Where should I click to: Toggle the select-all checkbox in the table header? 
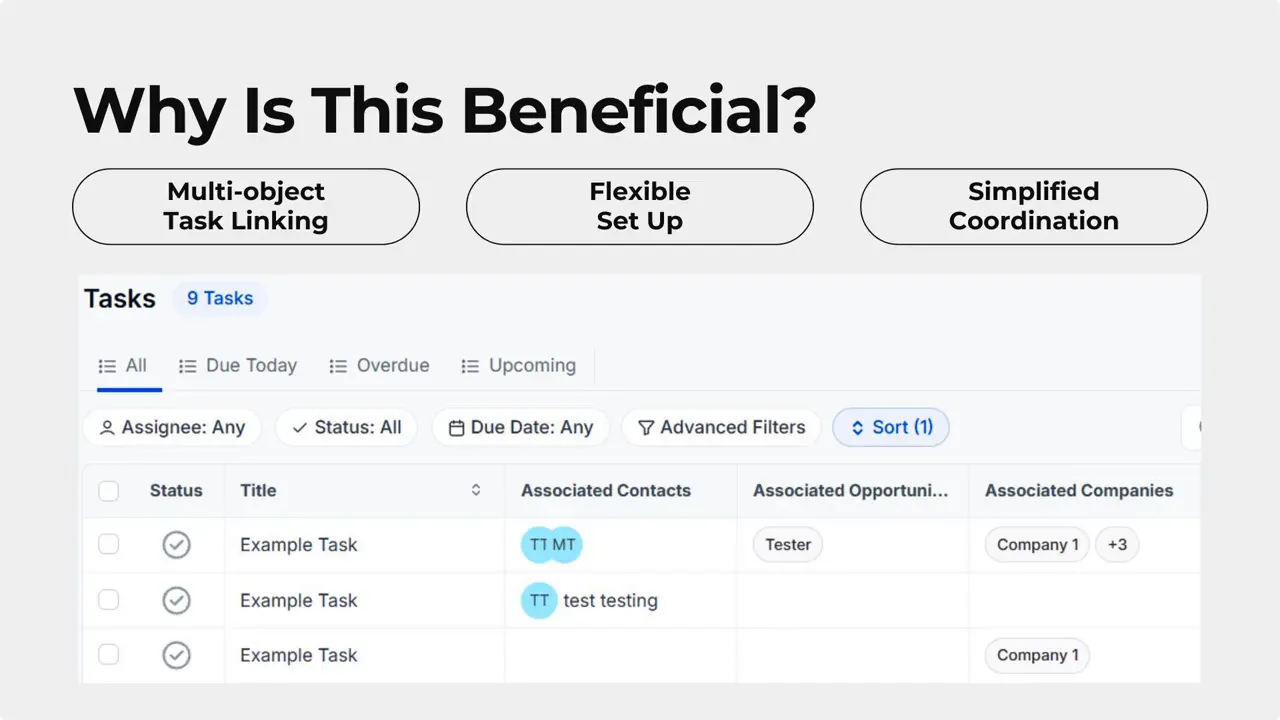108,491
